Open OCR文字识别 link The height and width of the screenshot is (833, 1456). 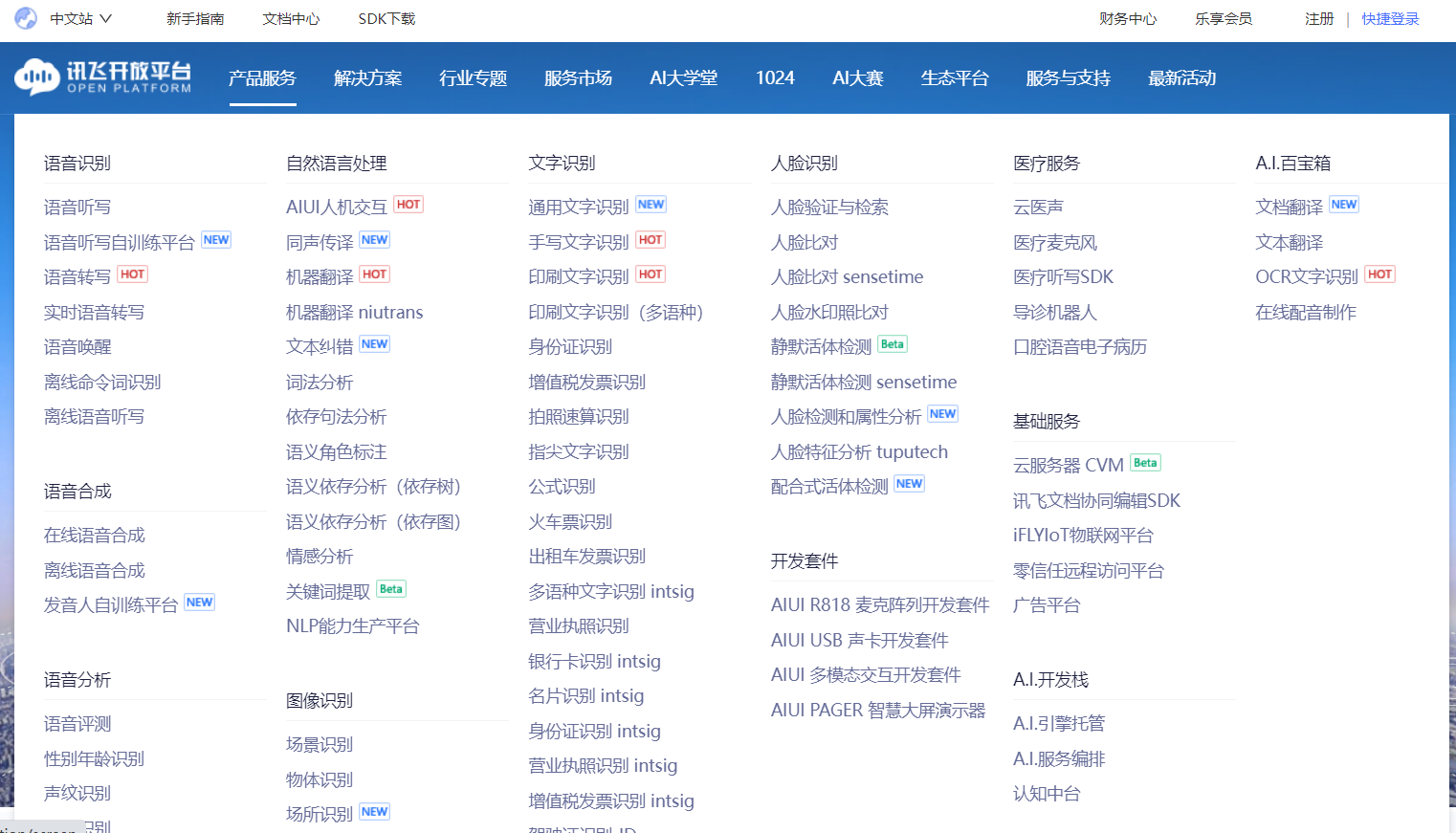(1307, 276)
